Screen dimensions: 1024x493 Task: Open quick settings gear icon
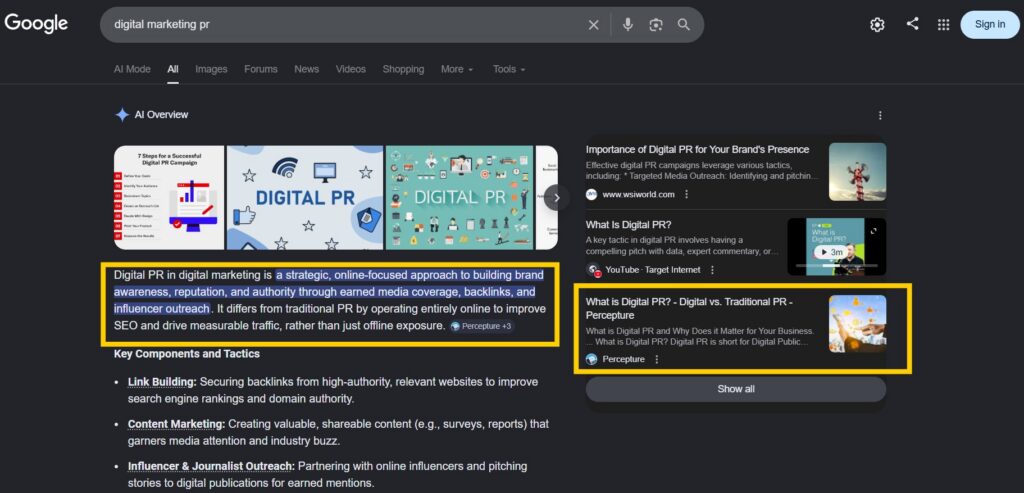877,25
